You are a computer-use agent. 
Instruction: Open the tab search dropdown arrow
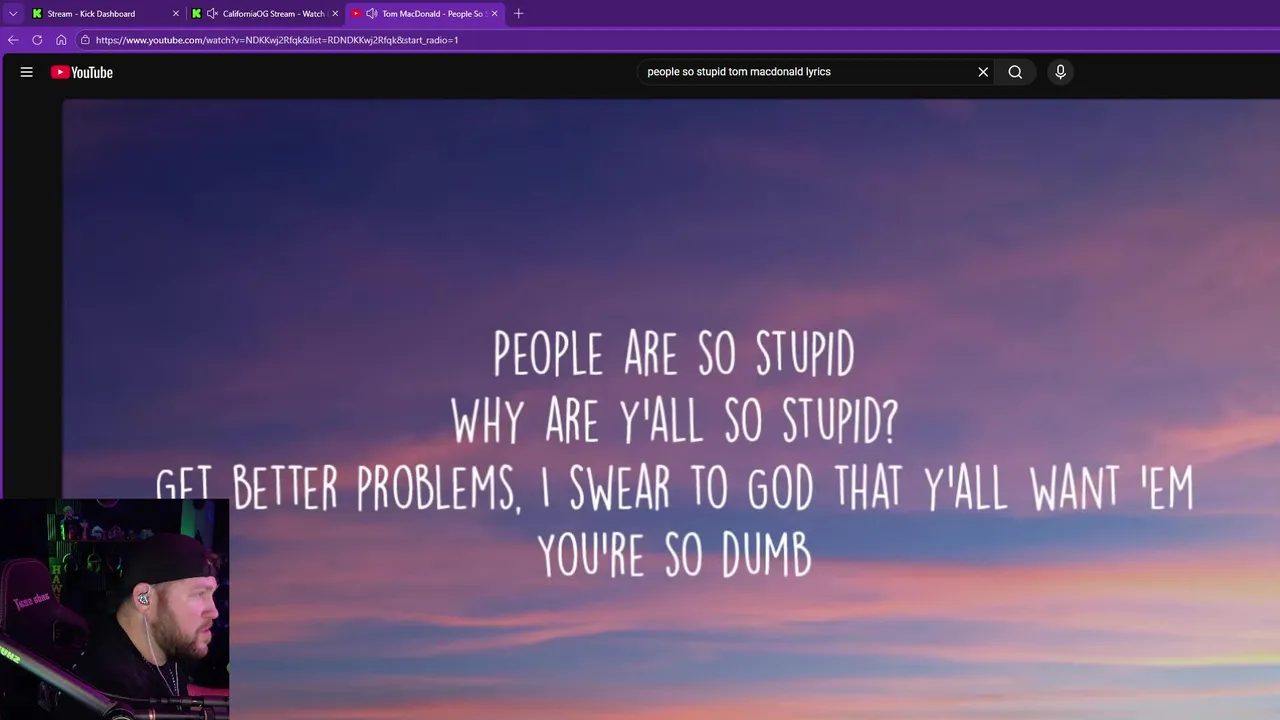tap(13, 14)
